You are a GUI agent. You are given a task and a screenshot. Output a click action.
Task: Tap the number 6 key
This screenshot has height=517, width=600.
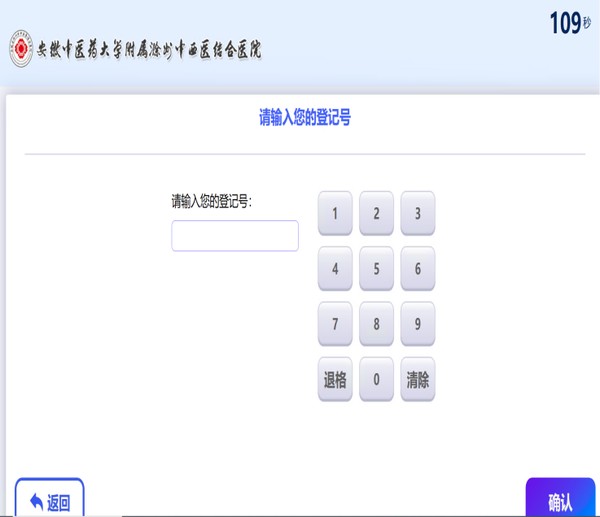coord(417,268)
